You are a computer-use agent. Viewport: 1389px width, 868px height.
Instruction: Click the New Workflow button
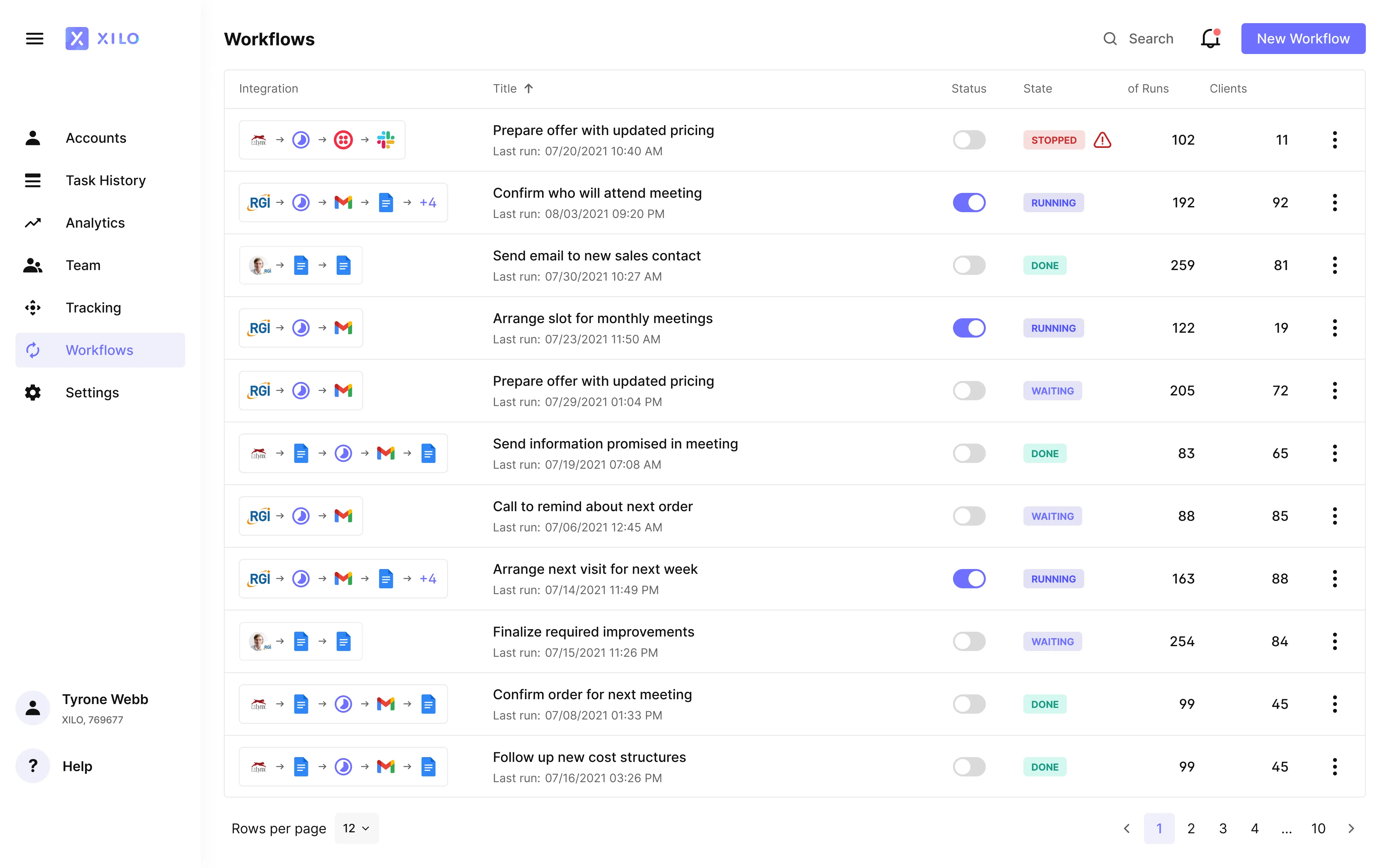[1303, 39]
